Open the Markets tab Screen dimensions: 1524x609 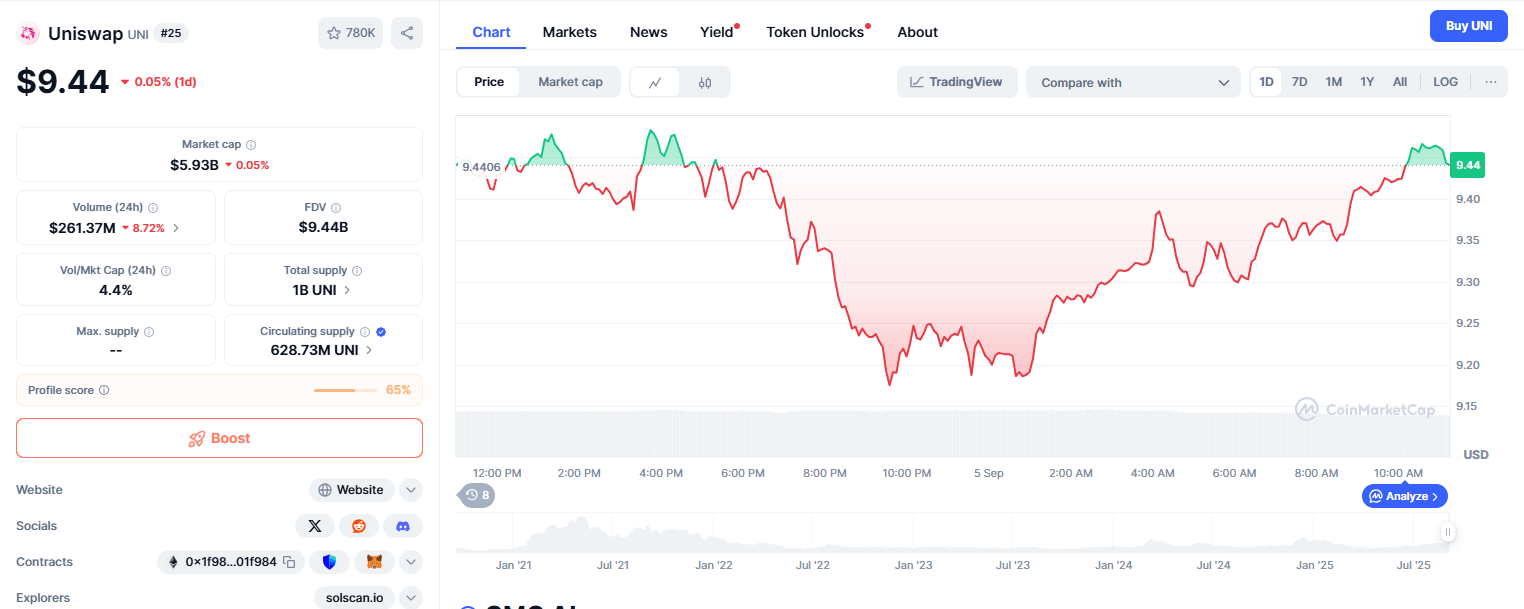click(x=570, y=32)
